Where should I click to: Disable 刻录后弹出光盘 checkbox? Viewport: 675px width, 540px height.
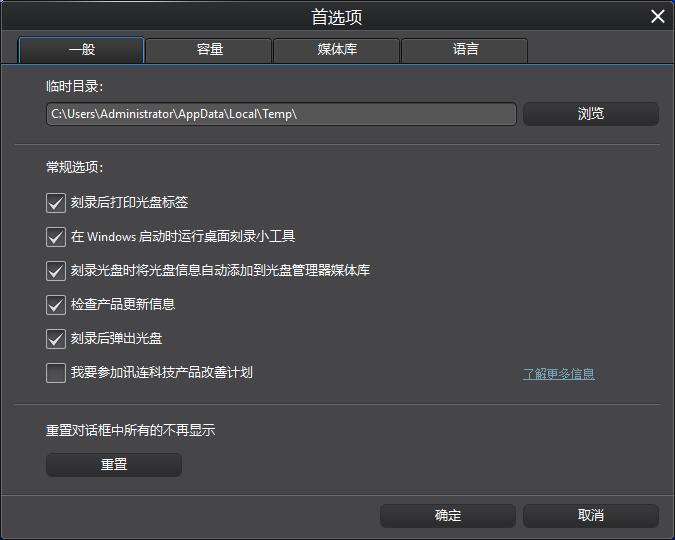click(56, 339)
